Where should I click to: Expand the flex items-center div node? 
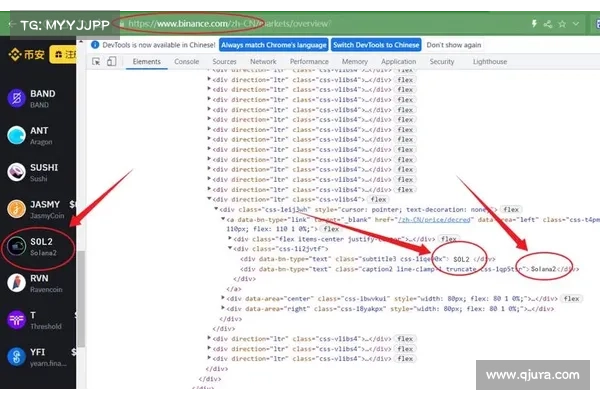pos(230,238)
